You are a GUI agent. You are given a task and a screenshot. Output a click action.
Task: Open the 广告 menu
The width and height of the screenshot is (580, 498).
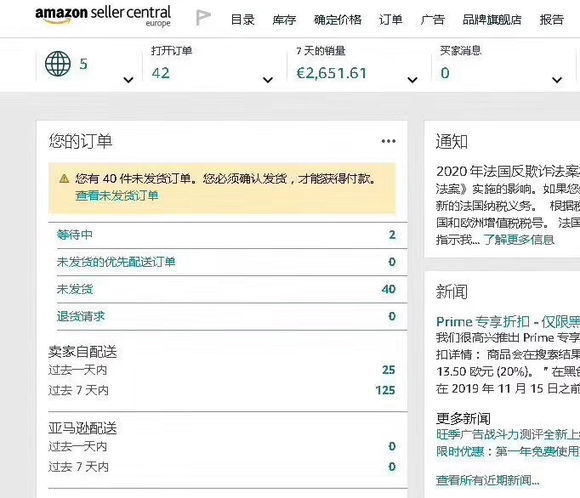click(432, 19)
